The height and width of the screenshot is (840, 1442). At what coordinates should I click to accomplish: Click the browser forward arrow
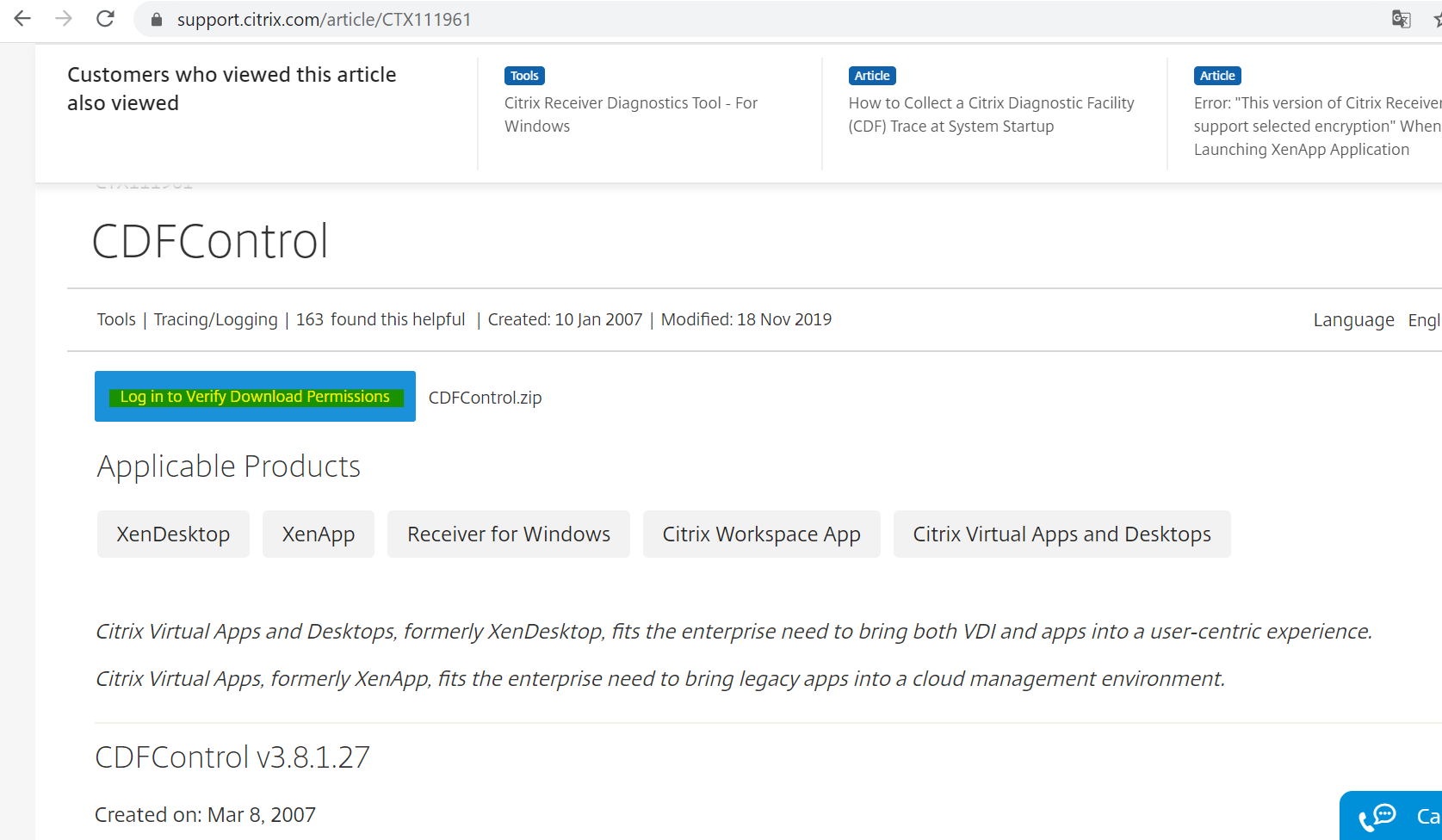tap(64, 19)
